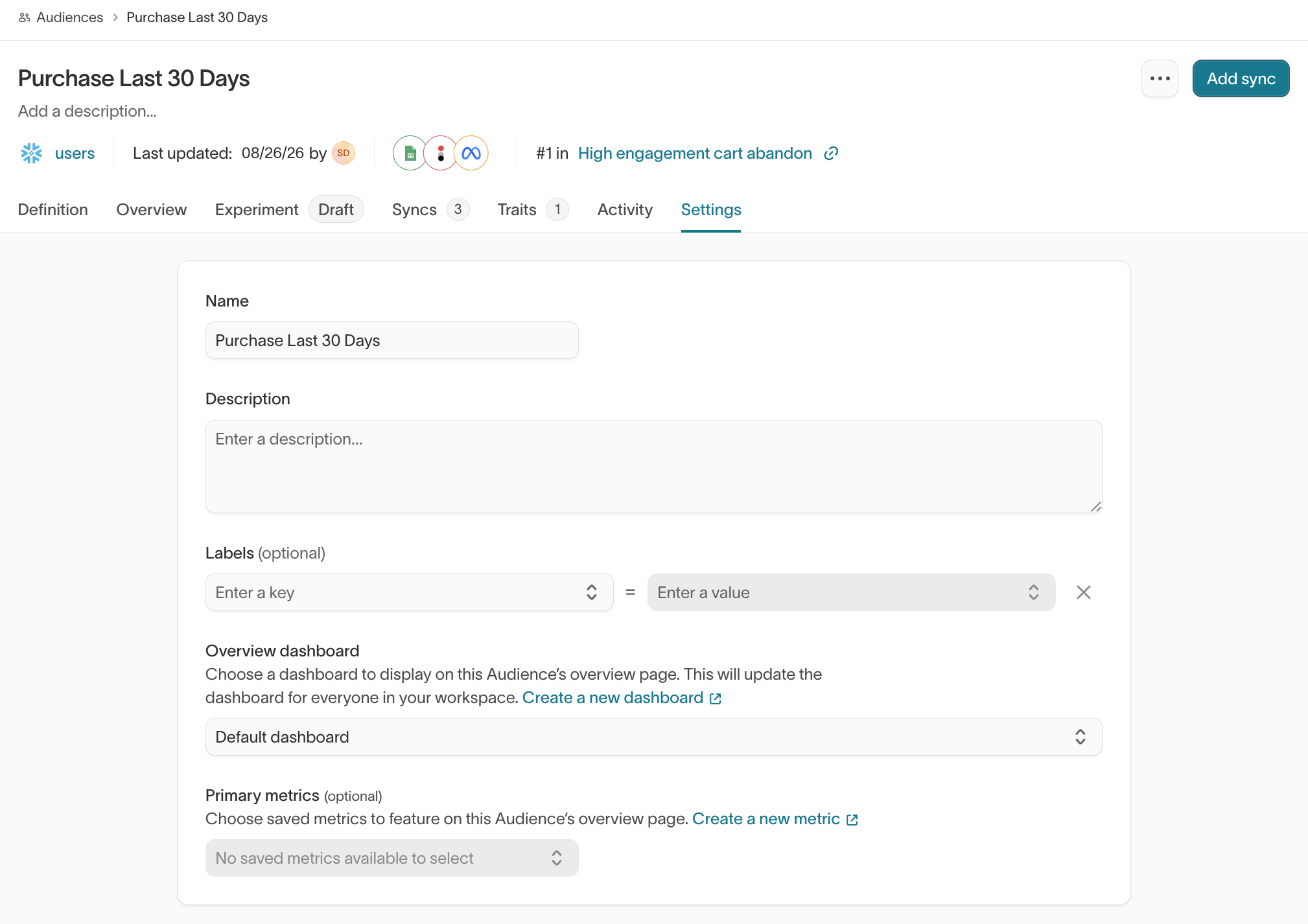
Task: Click the Audiences breadcrumb
Action: pos(69,17)
